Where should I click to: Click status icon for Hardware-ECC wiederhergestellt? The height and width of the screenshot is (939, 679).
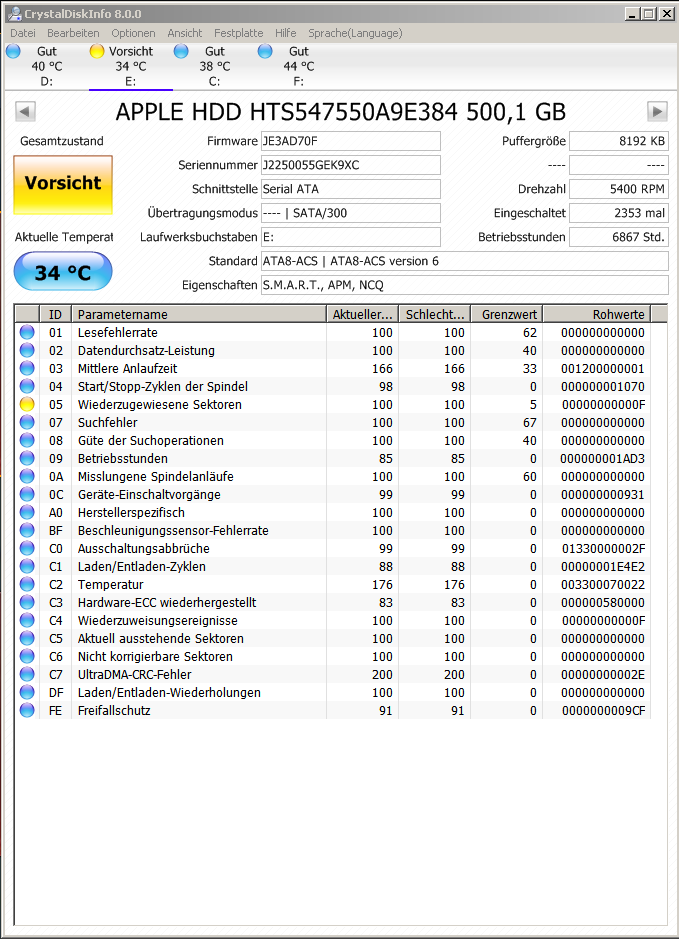click(x=27, y=602)
